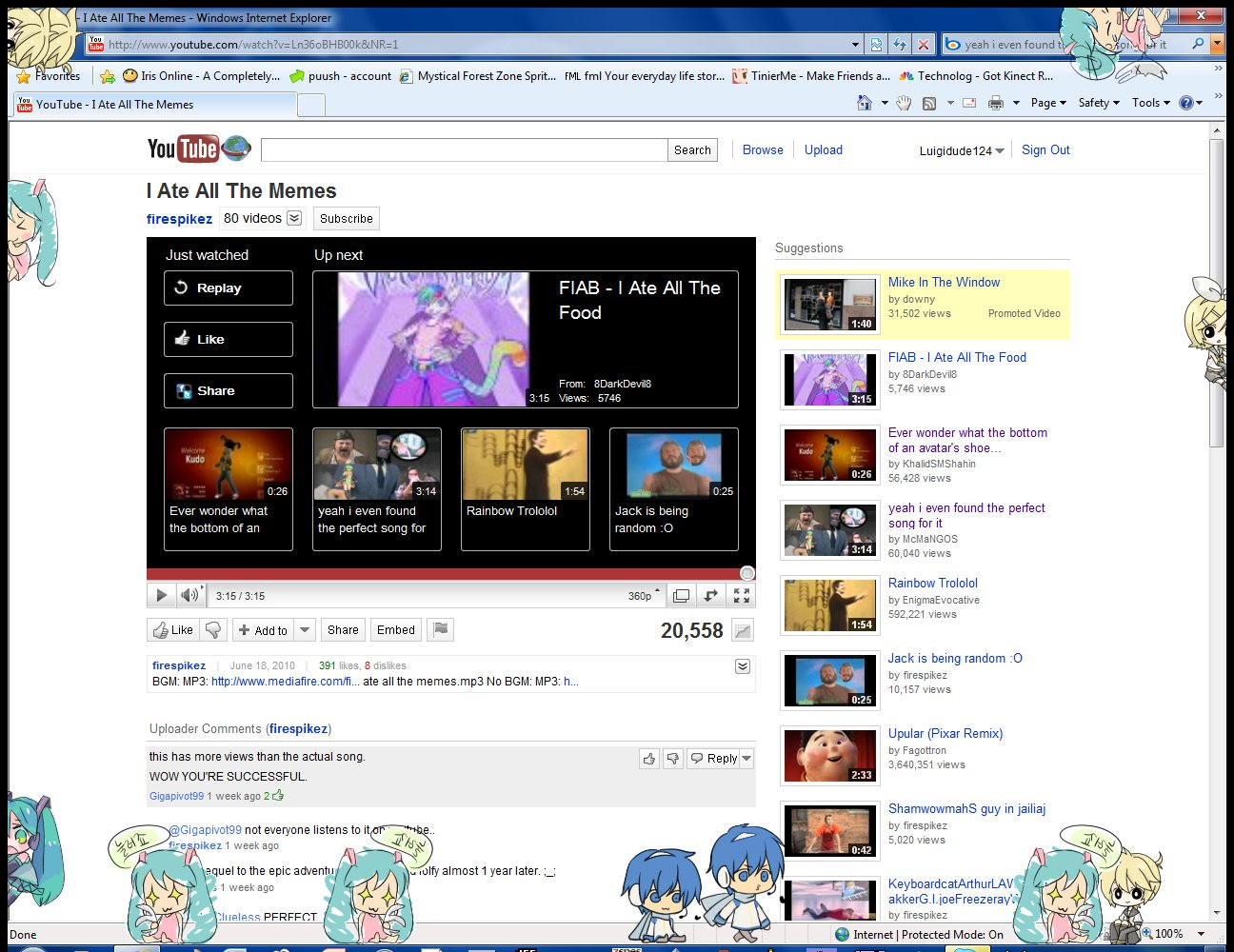This screenshot has width=1234, height=952.
Task: Open video statistics chart icon
Action: tap(743, 630)
